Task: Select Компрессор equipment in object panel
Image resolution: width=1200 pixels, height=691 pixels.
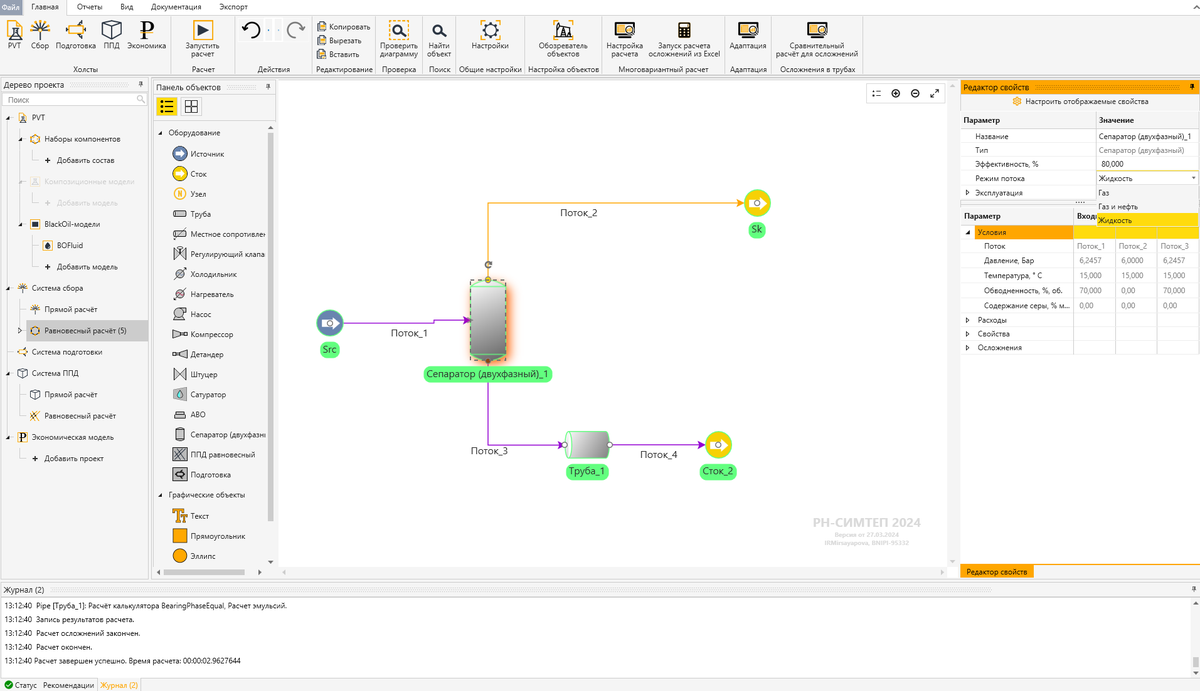Action: [x=203, y=334]
